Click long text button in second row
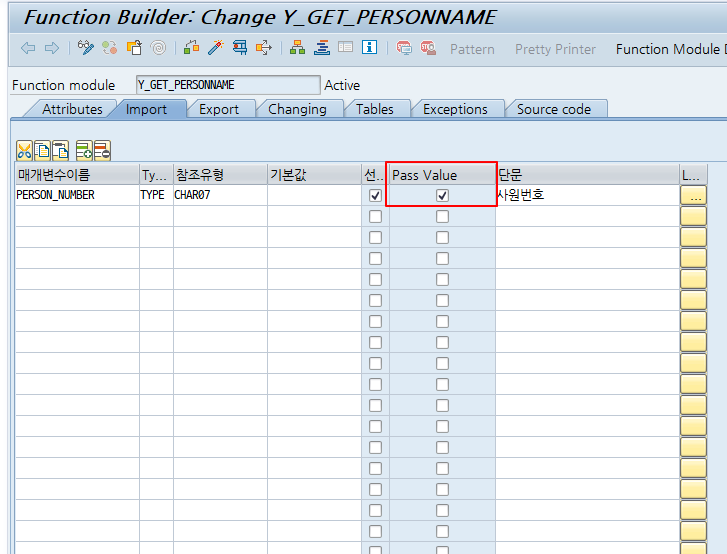Screen dimensions: 727x554 [x=694, y=217]
